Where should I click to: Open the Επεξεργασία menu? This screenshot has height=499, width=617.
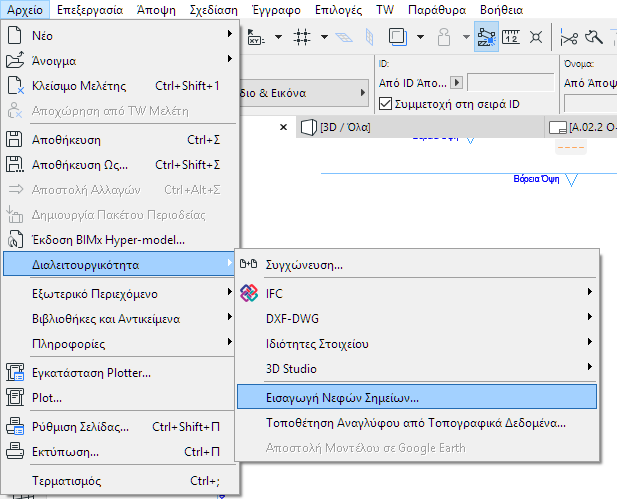click(90, 9)
